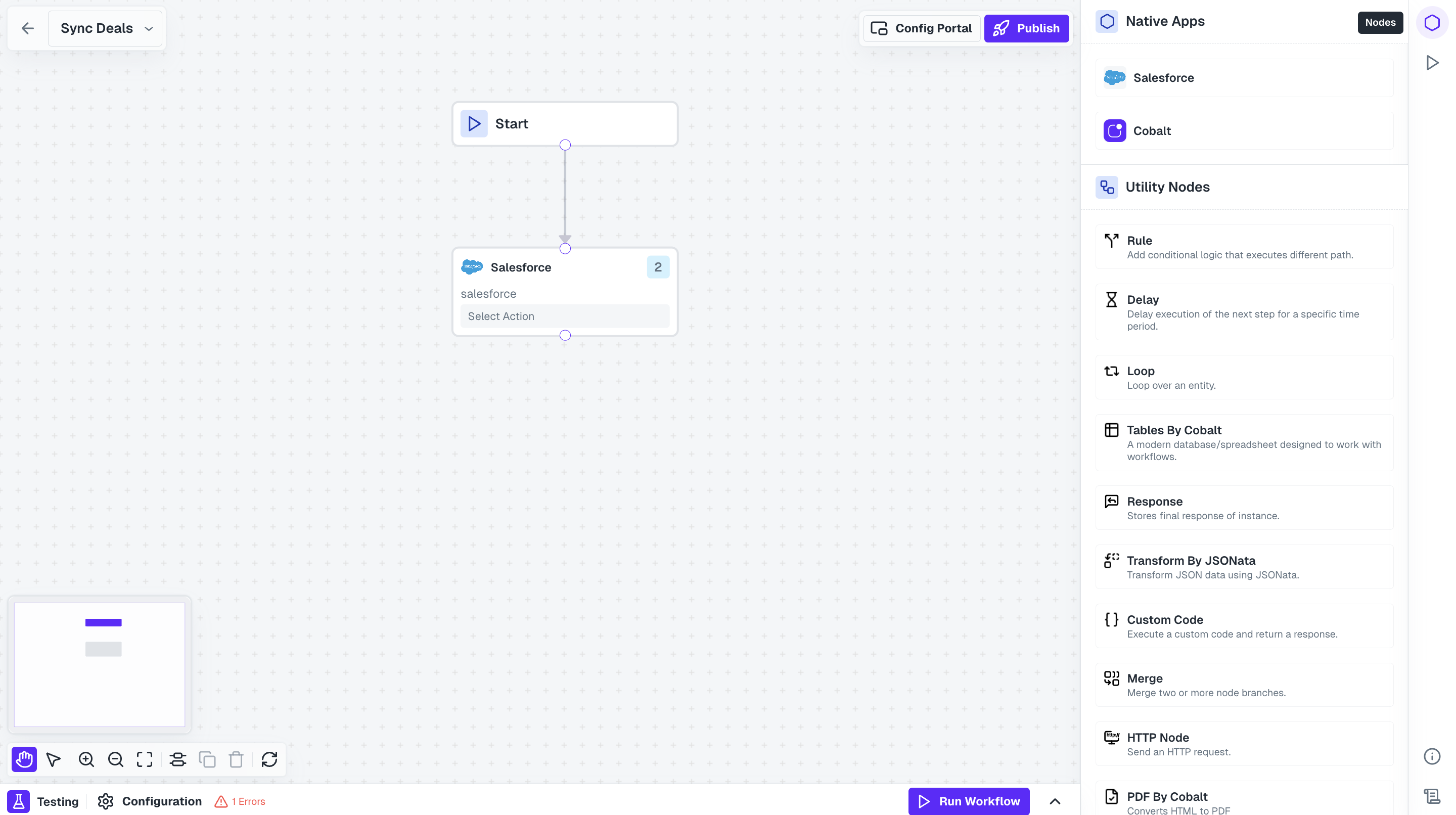The image size is (1456, 815).
Task: Click the duplicate node icon
Action: (207, 759)
